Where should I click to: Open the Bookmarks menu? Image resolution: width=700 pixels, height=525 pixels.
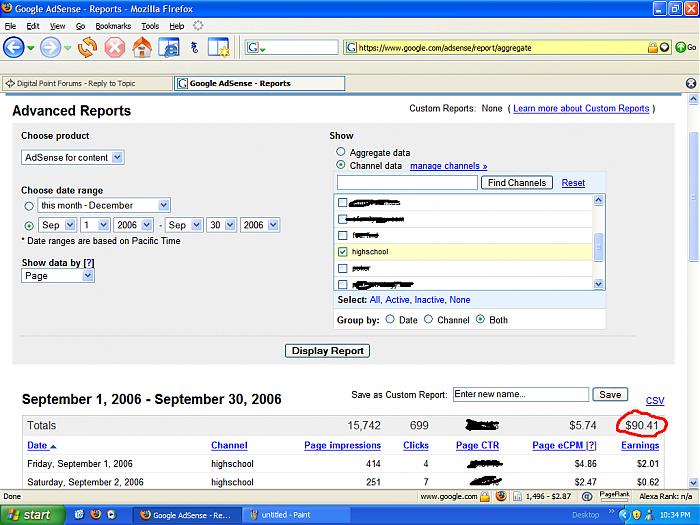coord(112,25)
